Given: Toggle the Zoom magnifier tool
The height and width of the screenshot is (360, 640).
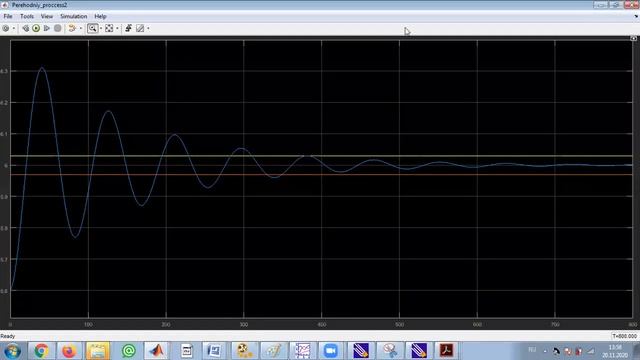Looking at the screenshot, I should tap(93, 28).
